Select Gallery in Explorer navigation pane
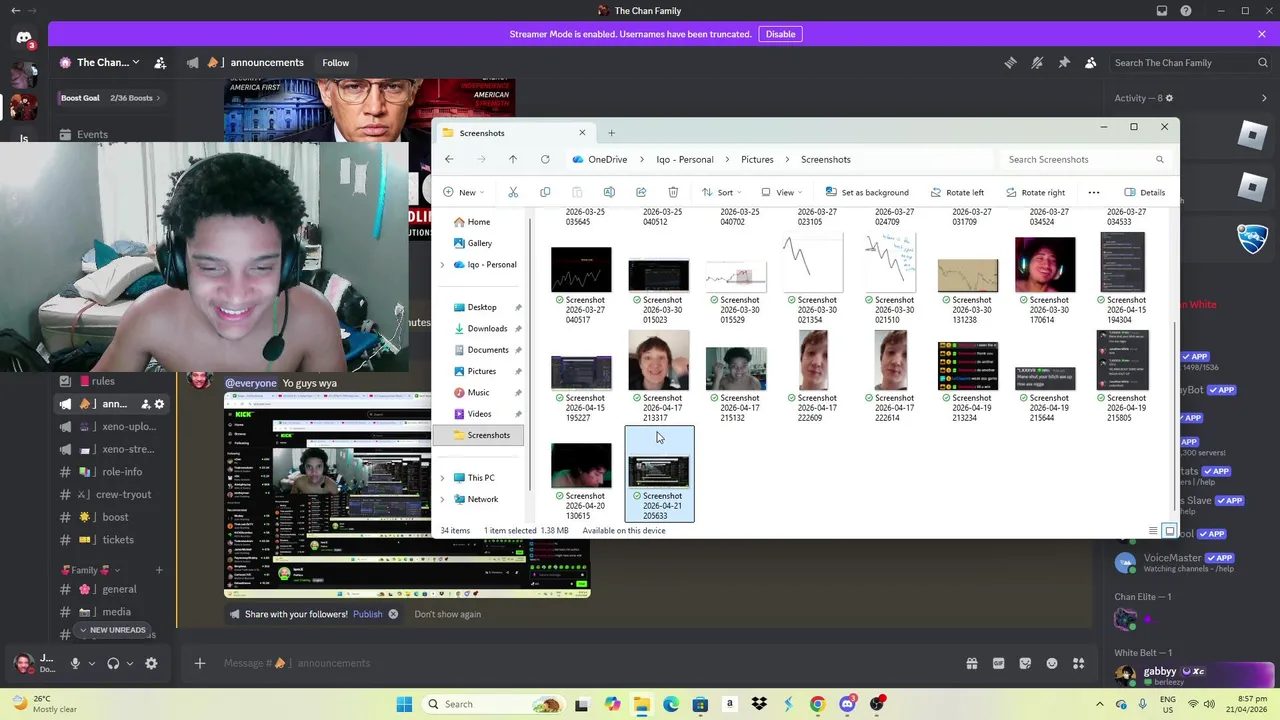This screenshot has height=720, width=1280. click(x=480, y=243)
